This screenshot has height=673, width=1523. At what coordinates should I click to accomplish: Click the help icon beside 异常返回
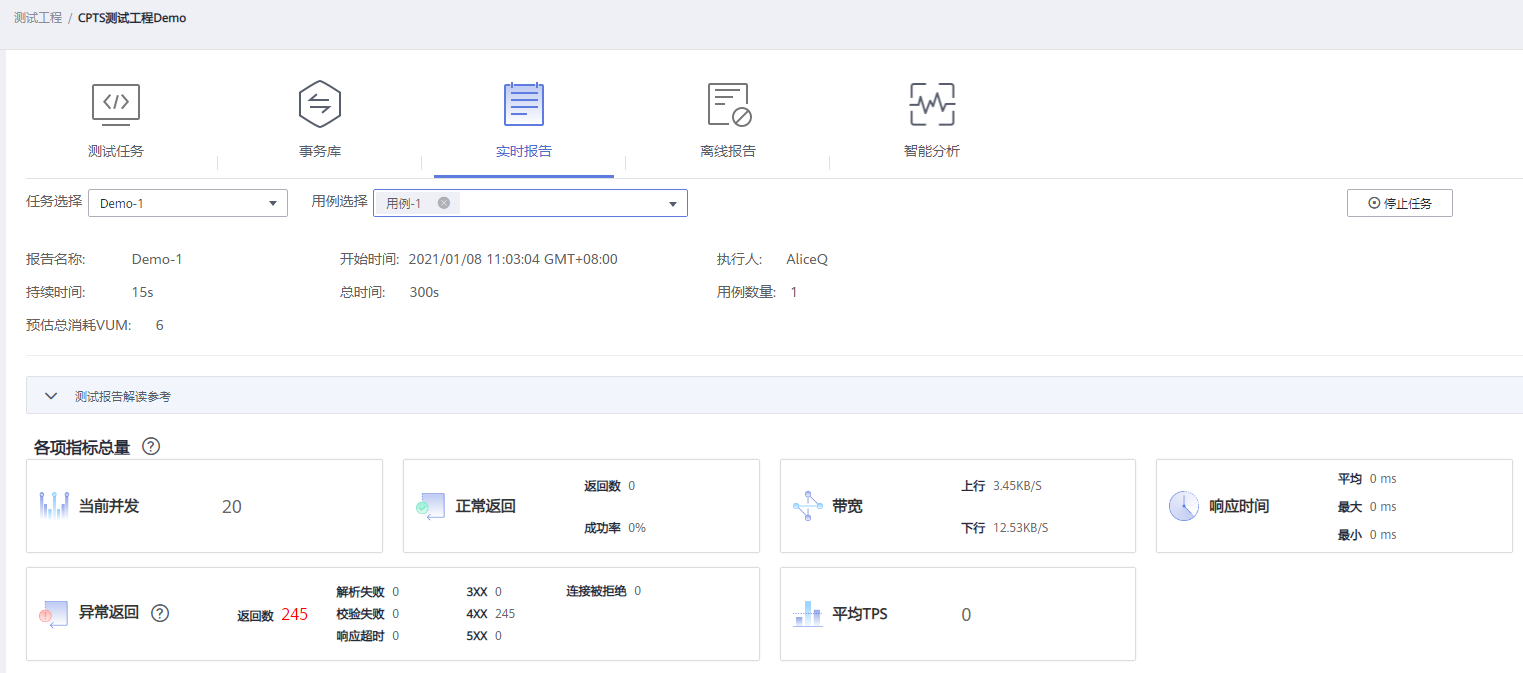pos(160,613)
